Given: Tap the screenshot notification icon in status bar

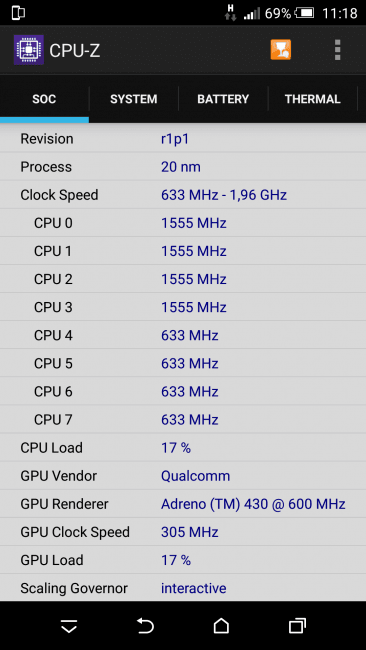Looking at the screenshot, I should pyautogui.click(x=18, y=13).
